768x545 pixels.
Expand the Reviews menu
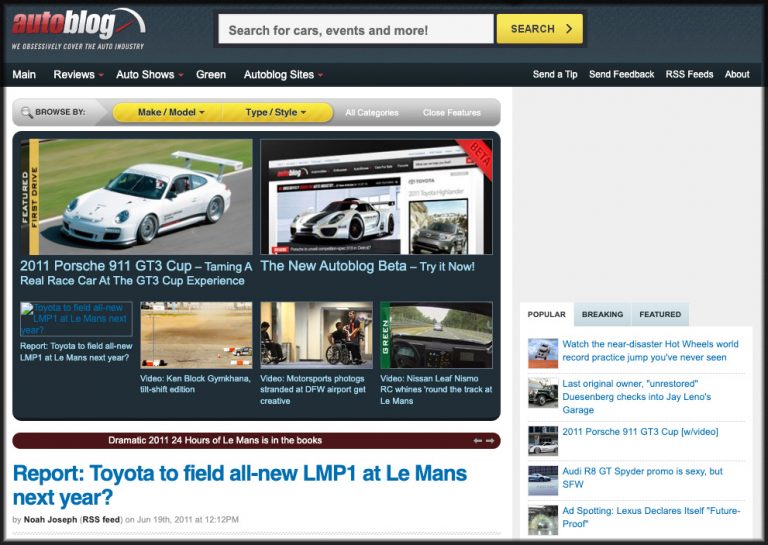point(78,74)
